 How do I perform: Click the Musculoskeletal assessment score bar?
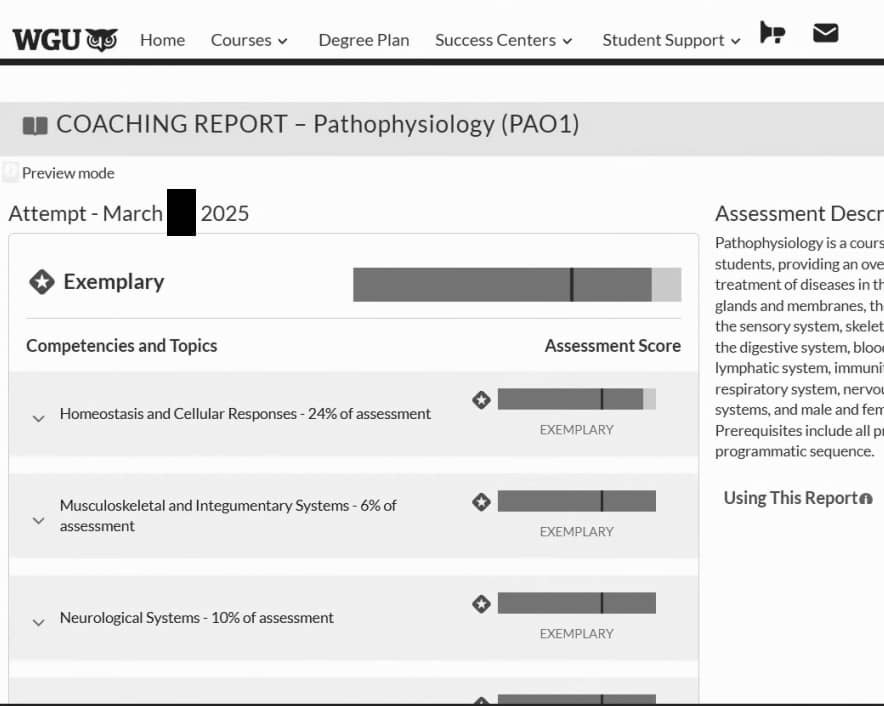coord(576,501)
